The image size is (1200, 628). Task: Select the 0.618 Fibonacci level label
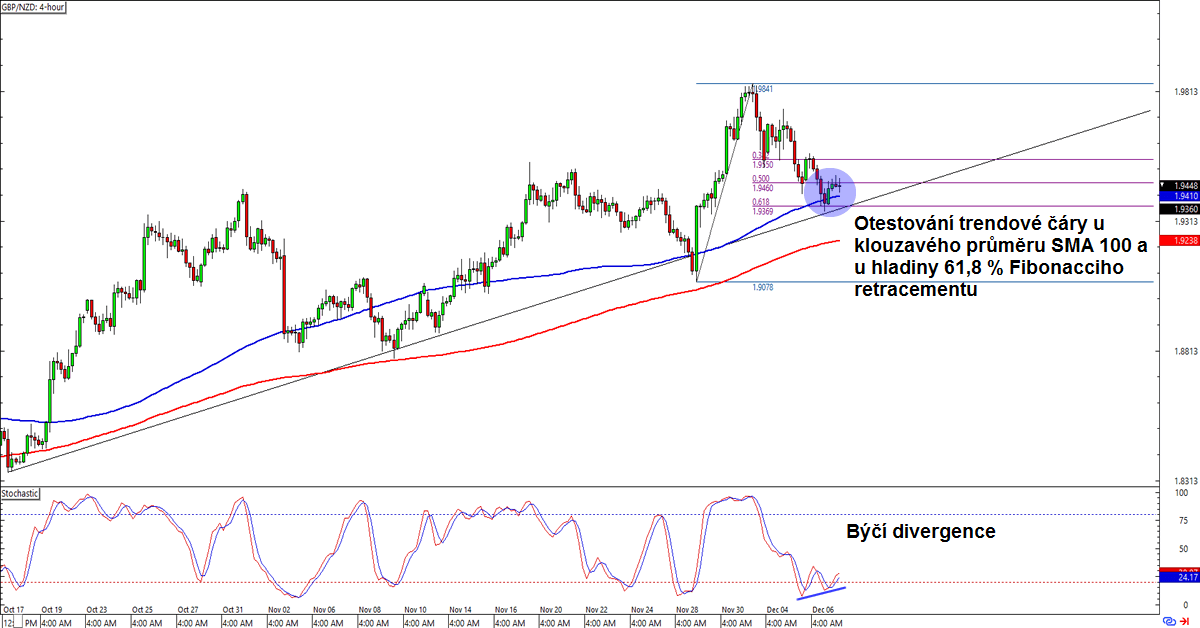760,202
